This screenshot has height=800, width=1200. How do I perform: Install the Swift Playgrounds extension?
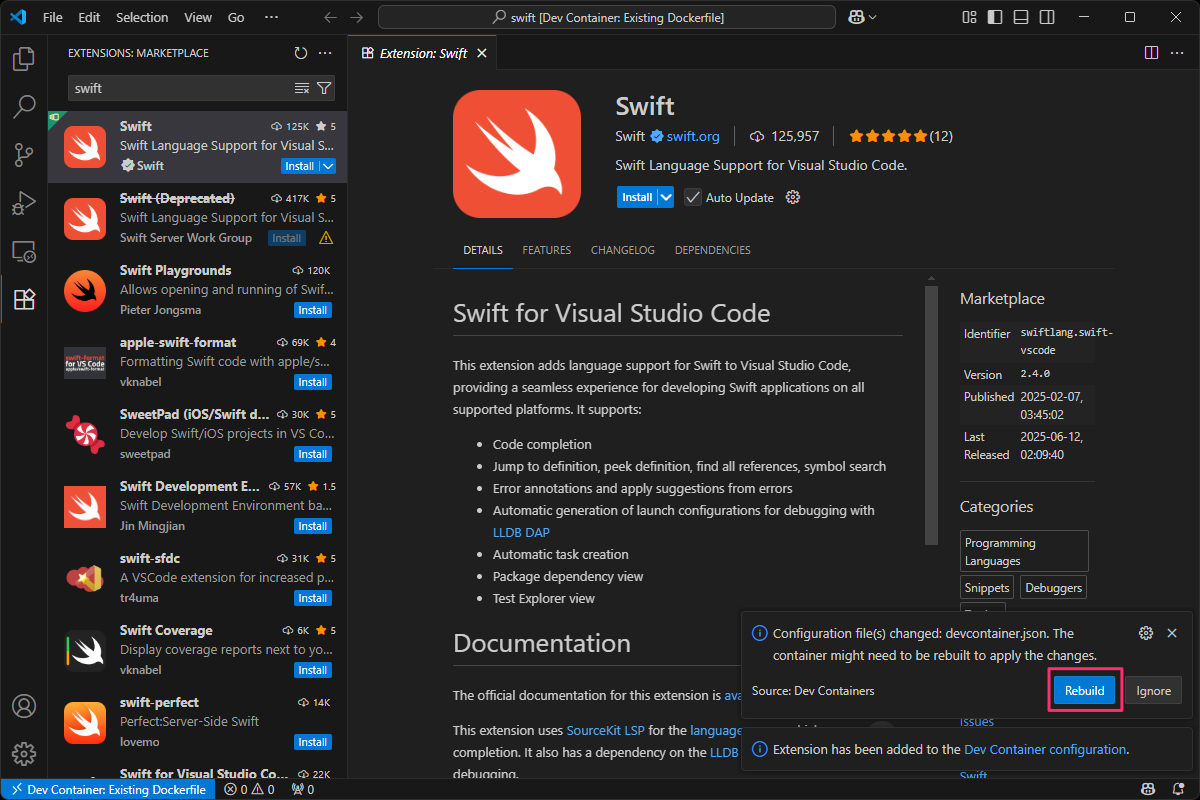[313, 310]
